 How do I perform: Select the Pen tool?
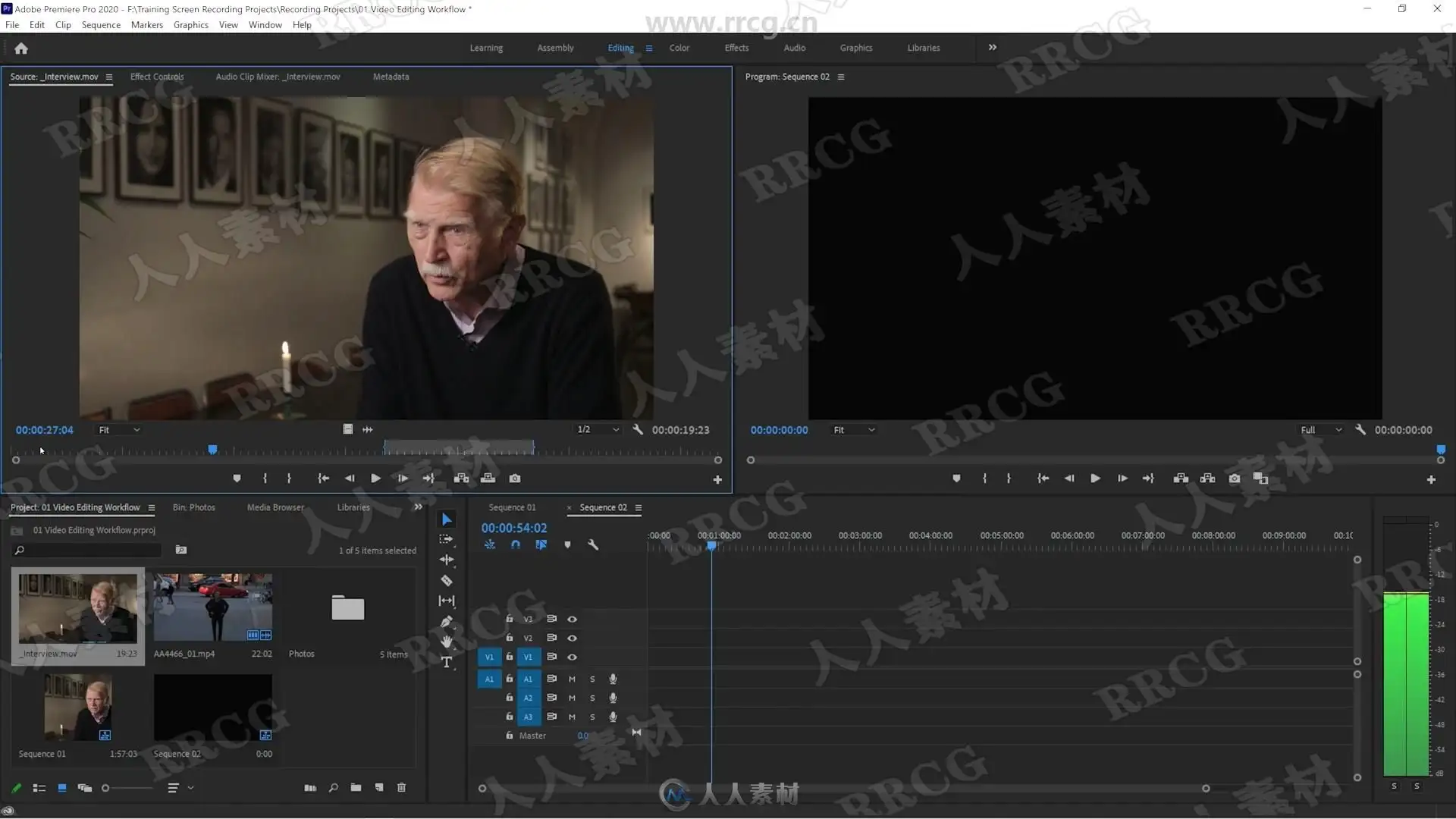447,622
